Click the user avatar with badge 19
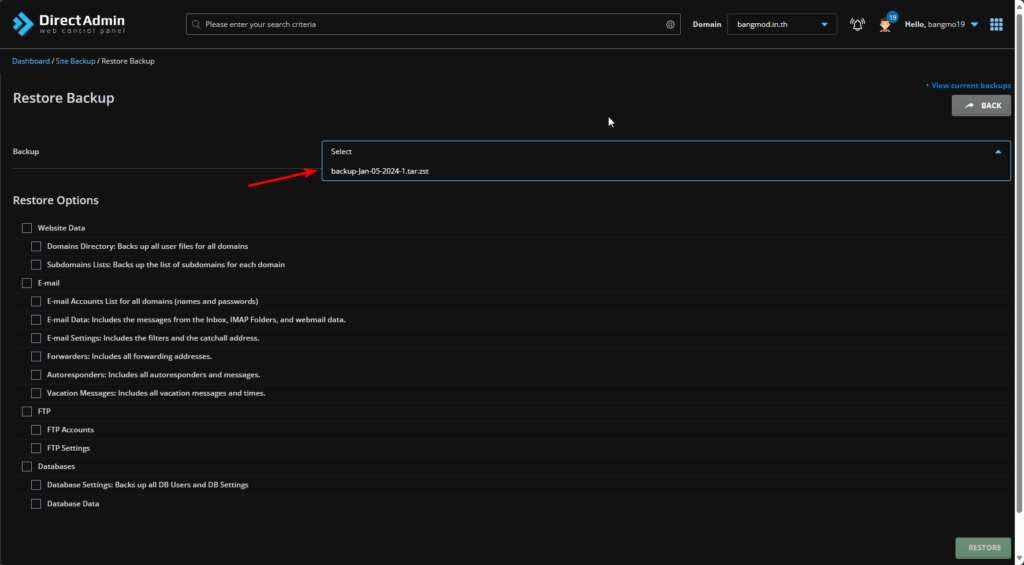 (885, 24)
